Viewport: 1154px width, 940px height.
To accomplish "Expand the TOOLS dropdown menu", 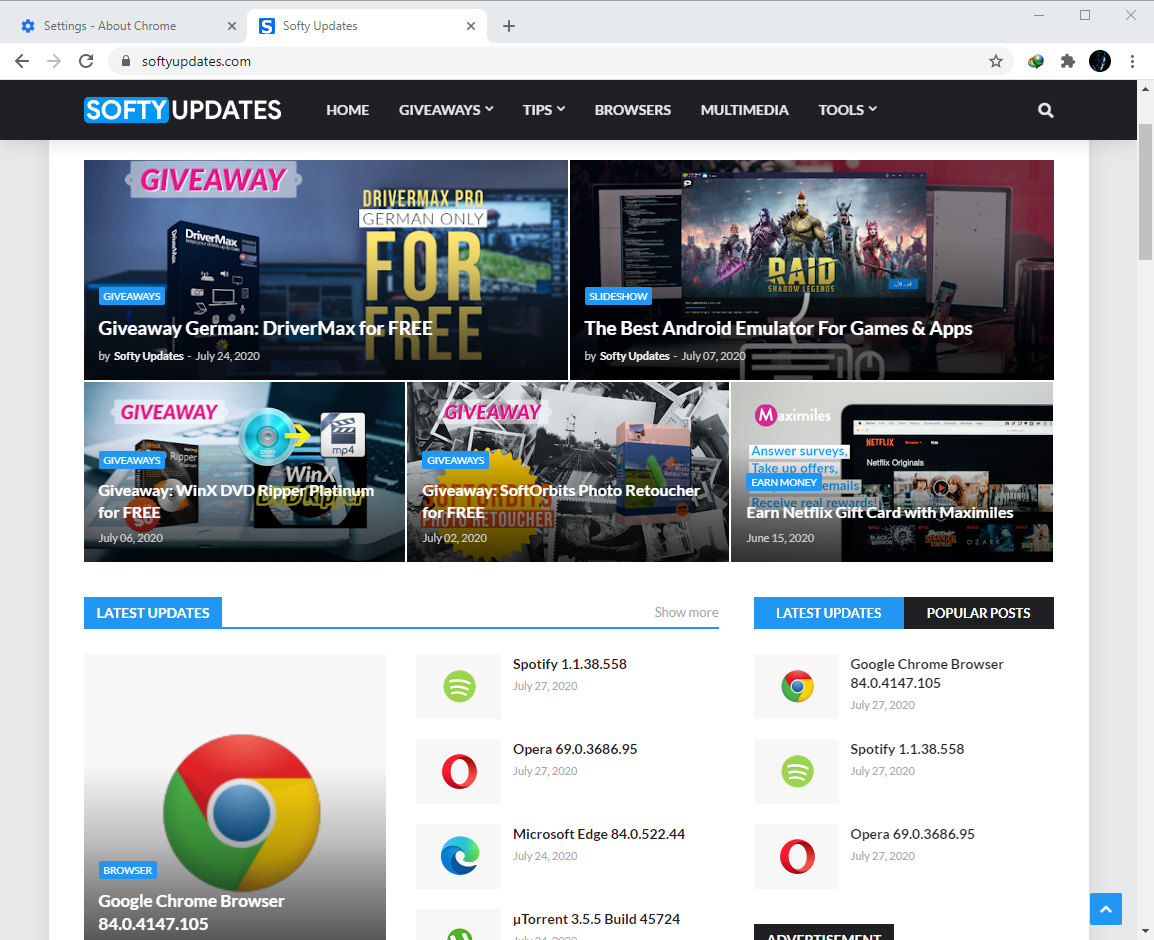I will tap(848, 110).
